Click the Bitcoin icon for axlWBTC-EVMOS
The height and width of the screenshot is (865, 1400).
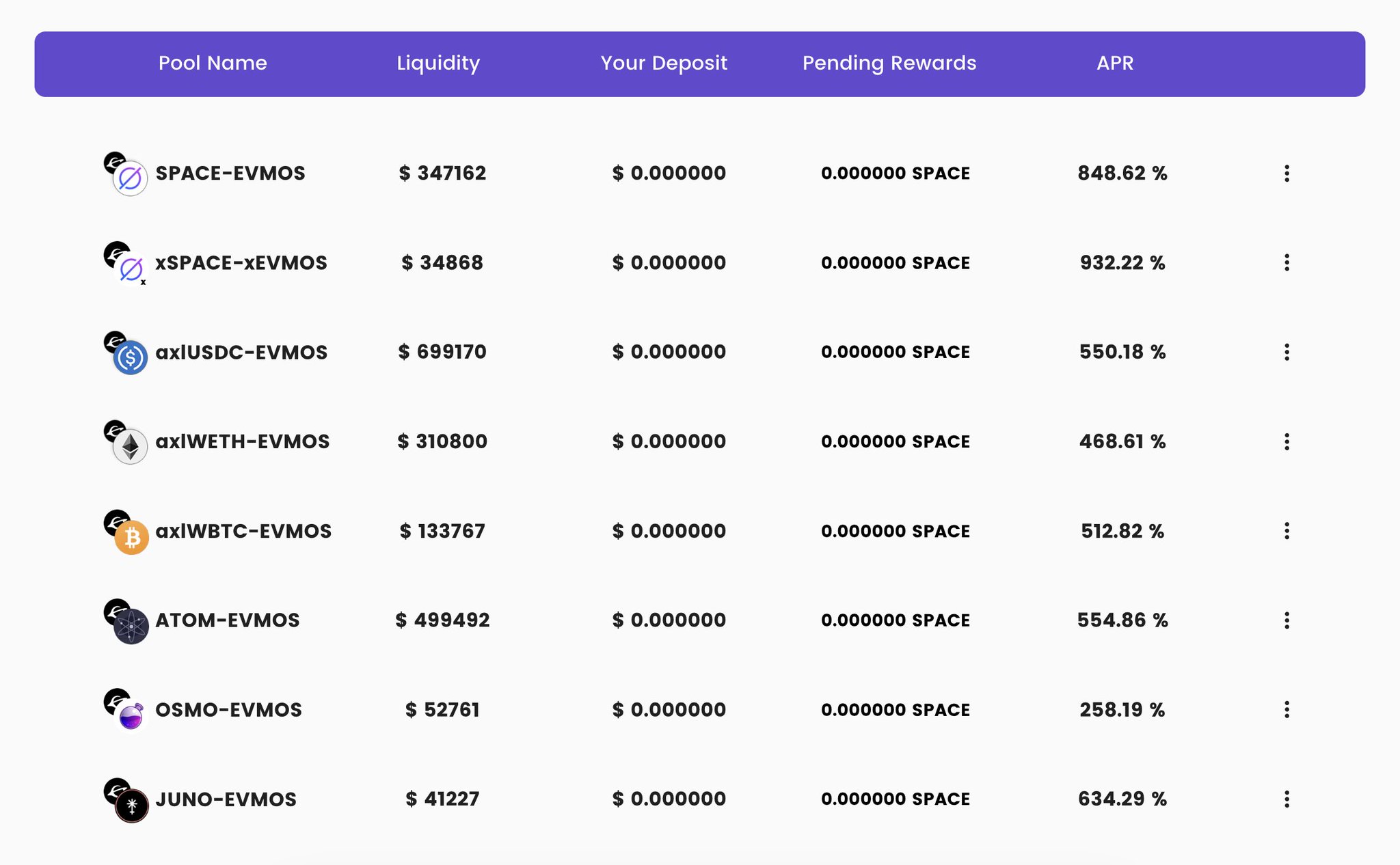(x=131, y=537)
